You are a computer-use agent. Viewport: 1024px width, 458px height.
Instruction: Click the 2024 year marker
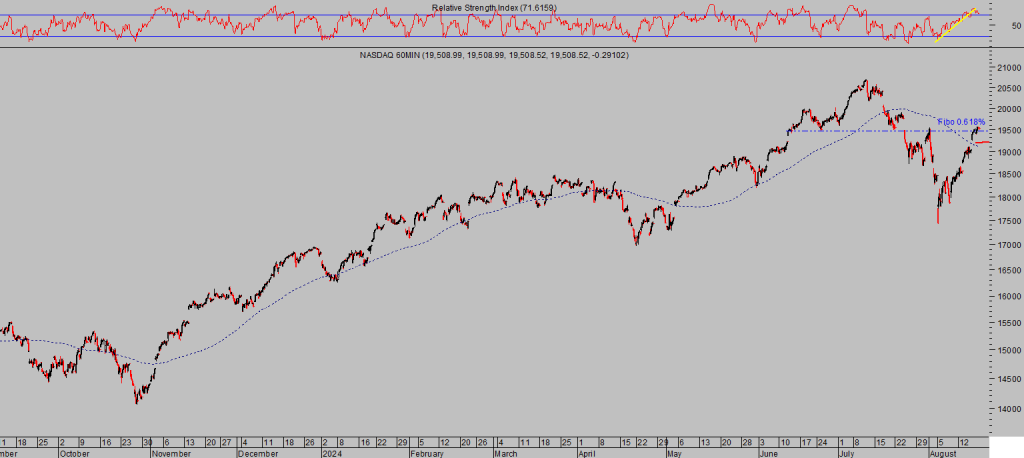click(331, 452)
